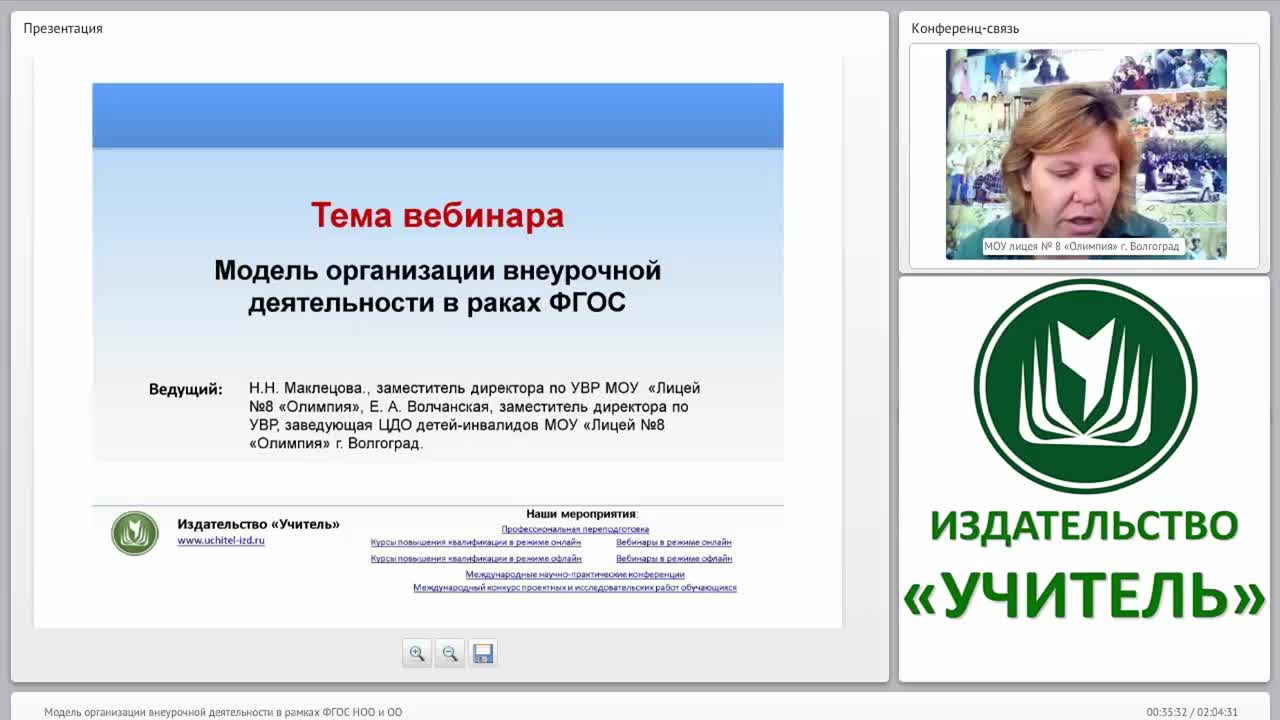Image resolution: width=1280 pixels, height=720 pixels.
Task: Open the Вебинары в режиме офлайн link
Action: pyautogui.click(x=674, y=559)
